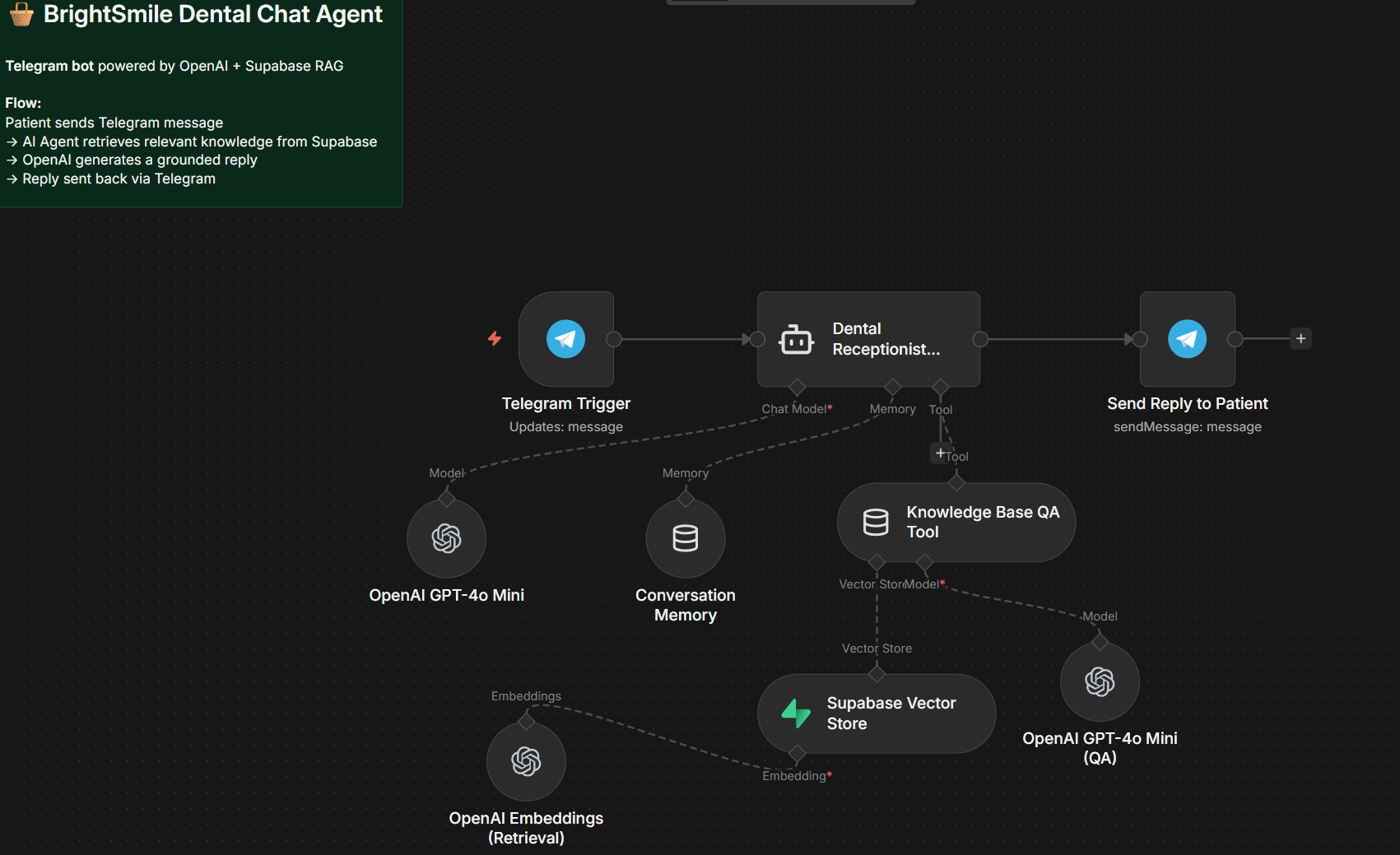1400x855 pixels.
Task: Click the 'Embedding*' label under Supabase Vector Store
Action: coord(797,776)
